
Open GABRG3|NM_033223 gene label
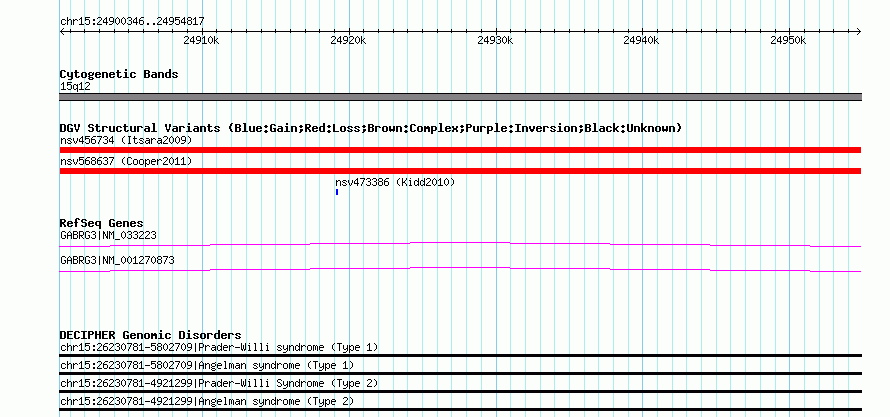(x=108, y=235)
